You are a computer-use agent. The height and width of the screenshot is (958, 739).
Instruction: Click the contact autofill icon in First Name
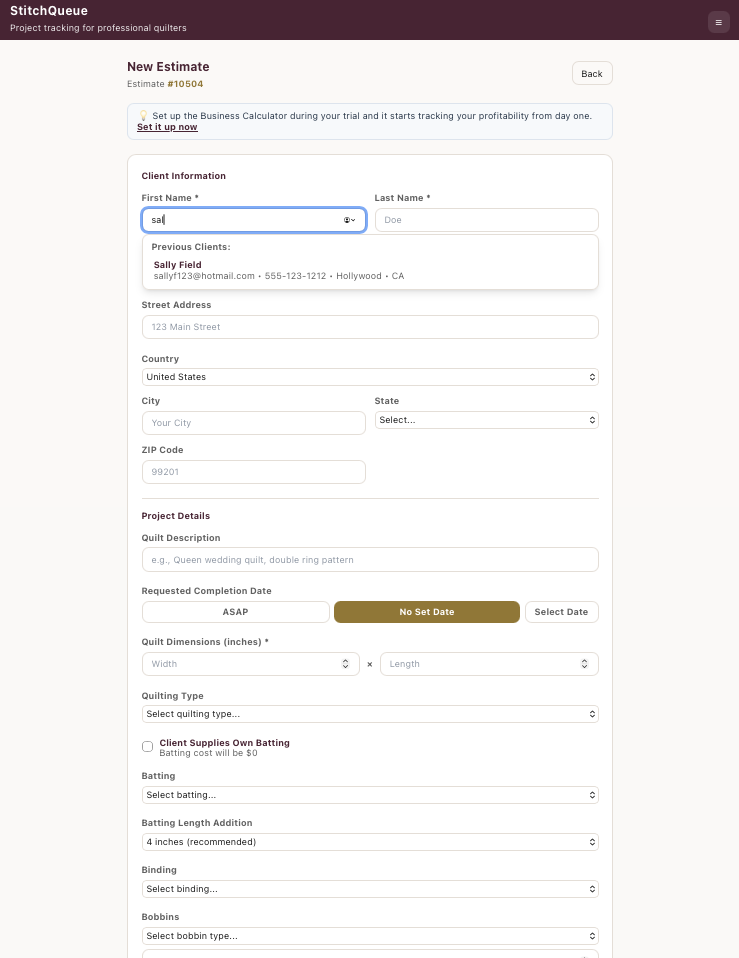point(349,220)
